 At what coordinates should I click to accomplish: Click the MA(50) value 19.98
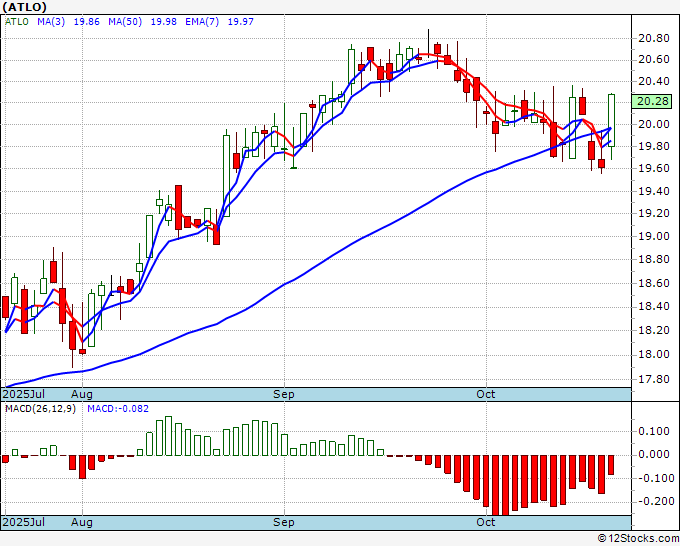point(163,22)
